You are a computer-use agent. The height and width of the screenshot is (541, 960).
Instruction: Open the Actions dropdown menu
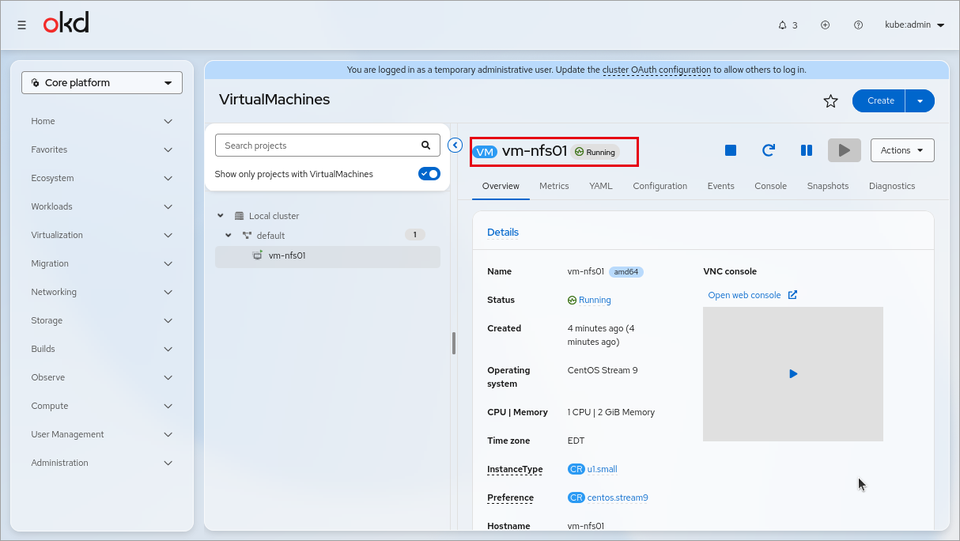click(x=902, y=151)
